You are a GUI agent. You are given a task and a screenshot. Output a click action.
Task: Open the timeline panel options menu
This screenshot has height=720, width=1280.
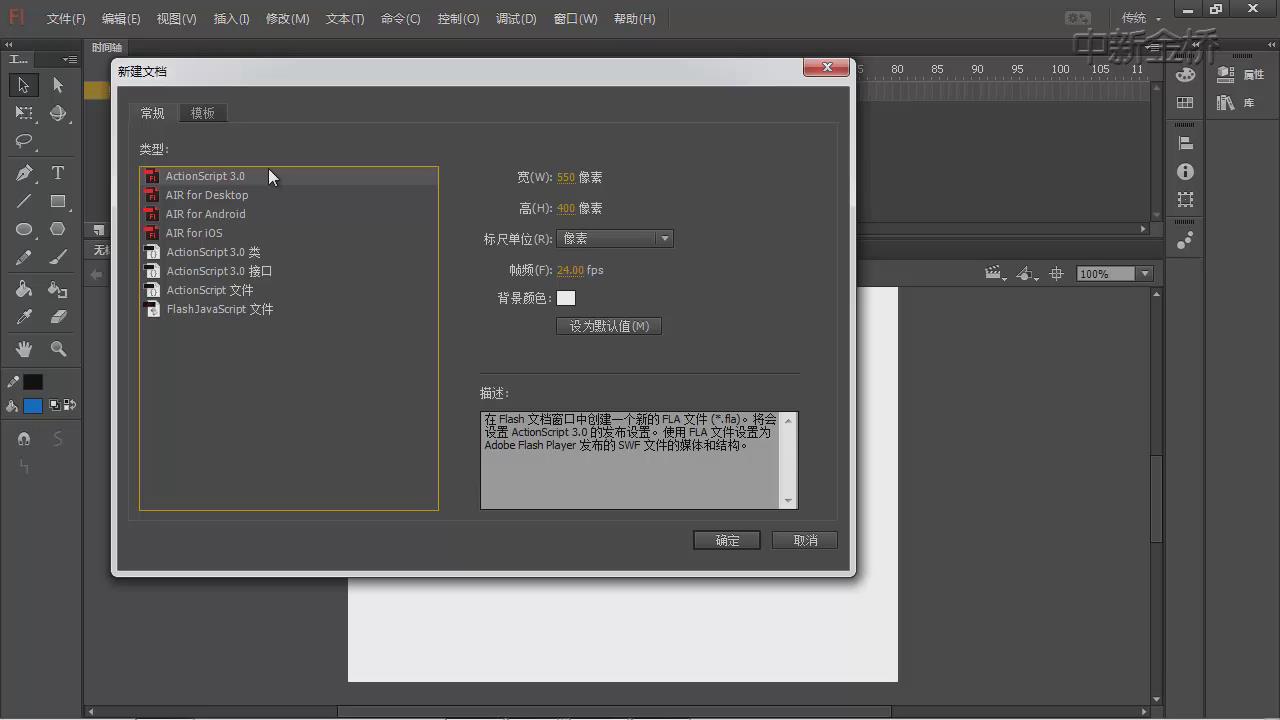1152,47
